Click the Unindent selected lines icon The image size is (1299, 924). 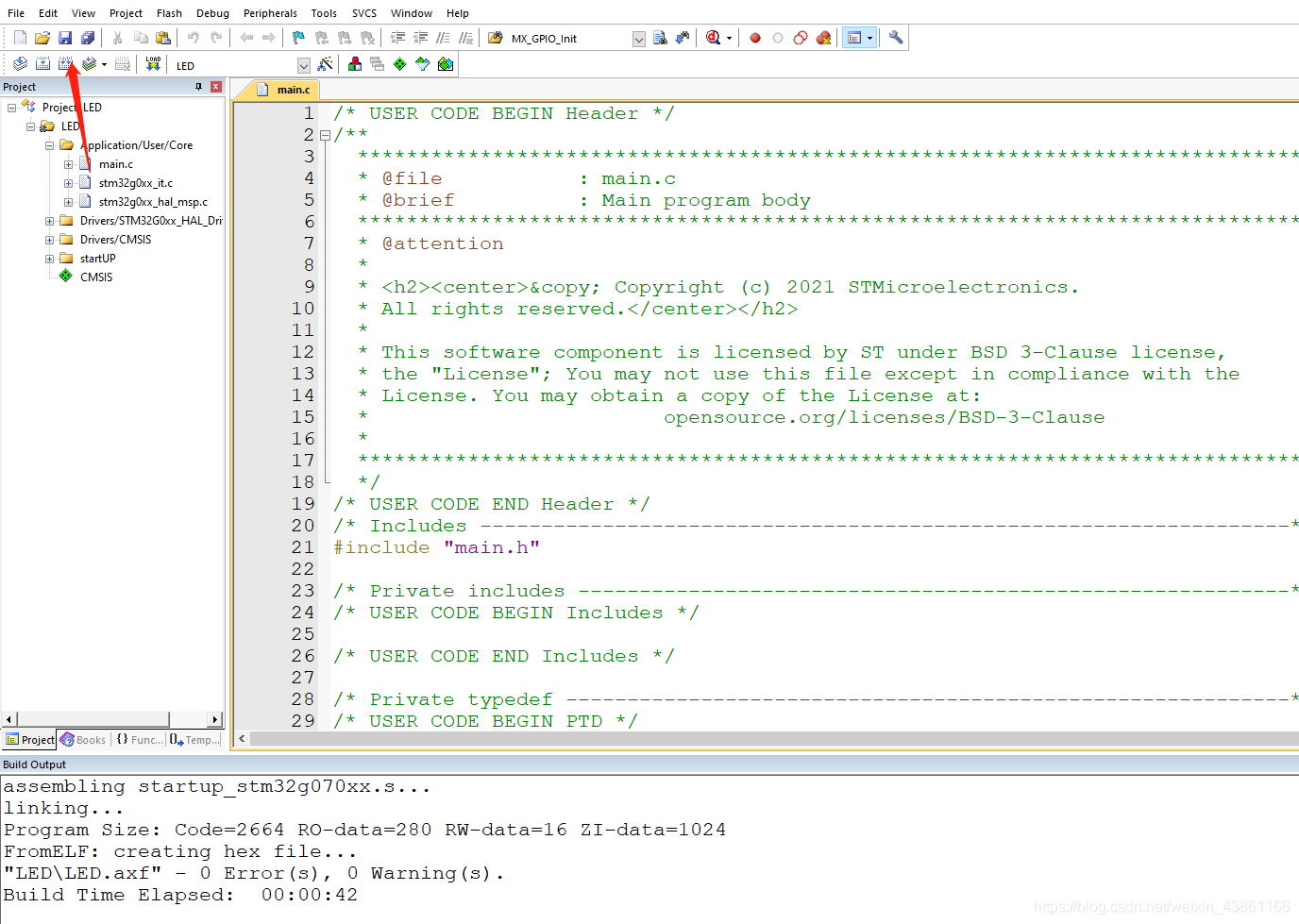tap(420, 38)
